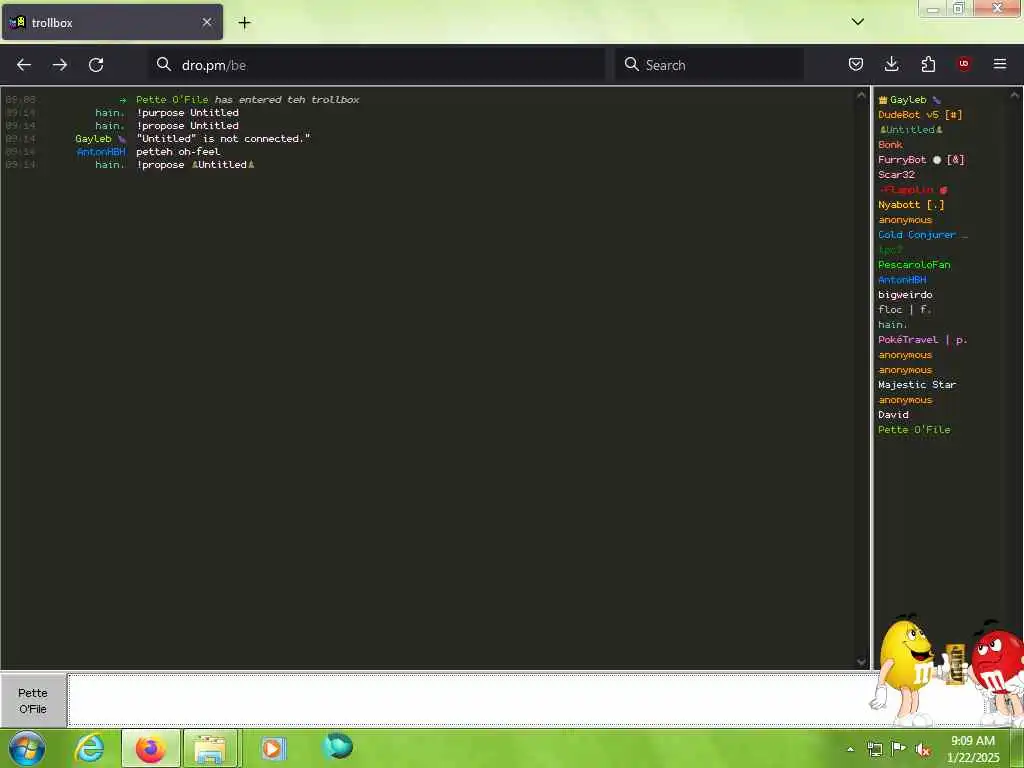Select PokéTravel in the user list

[x=922, y=340]
